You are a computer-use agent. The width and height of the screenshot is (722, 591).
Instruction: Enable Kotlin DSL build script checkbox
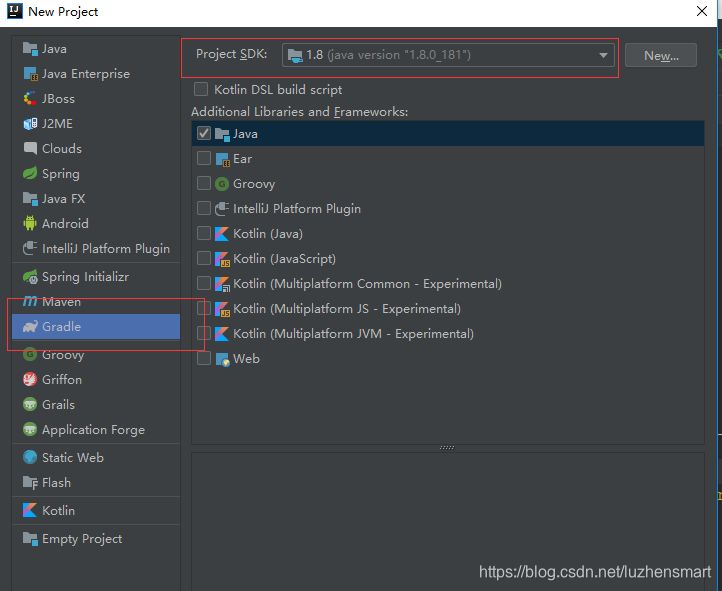pos(201,89)
